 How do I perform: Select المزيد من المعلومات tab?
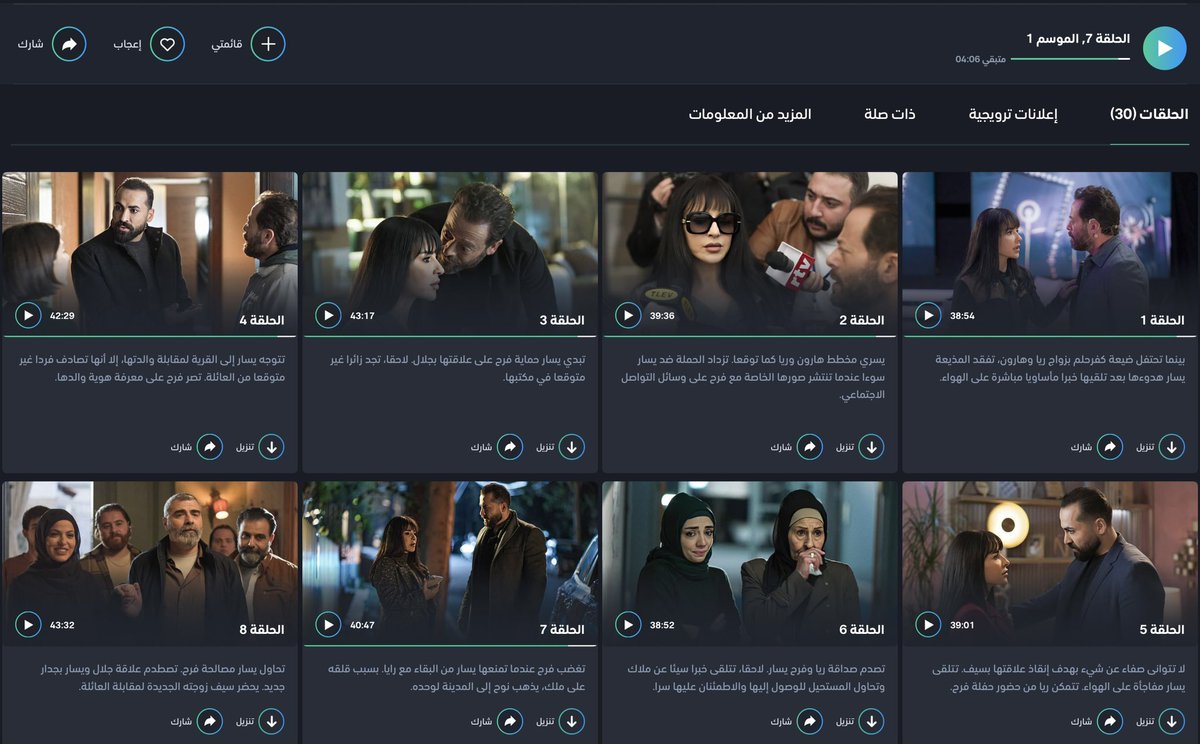(x=750, y=114)
